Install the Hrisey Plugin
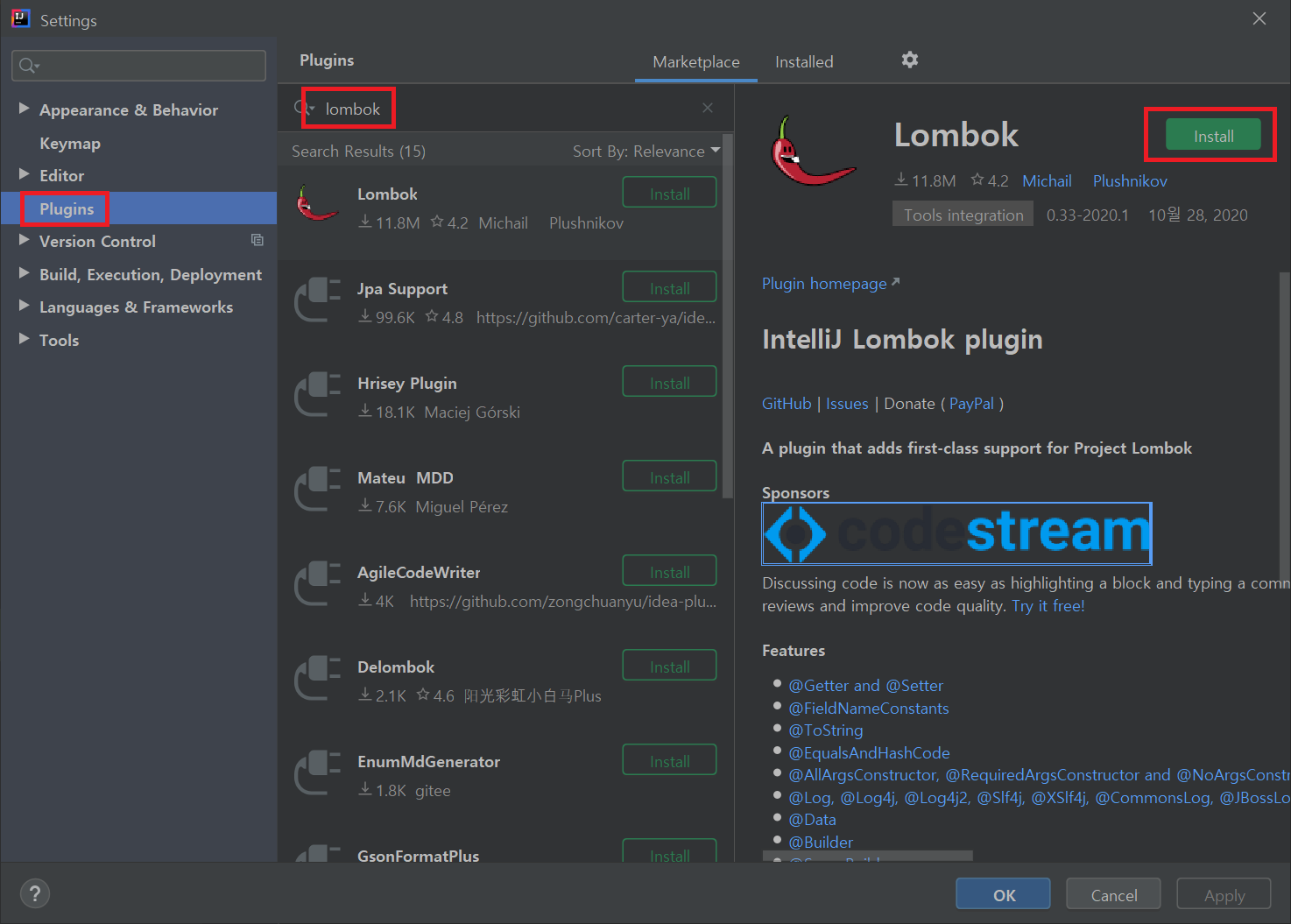1291x924 pixels. [x=669, y=383]
